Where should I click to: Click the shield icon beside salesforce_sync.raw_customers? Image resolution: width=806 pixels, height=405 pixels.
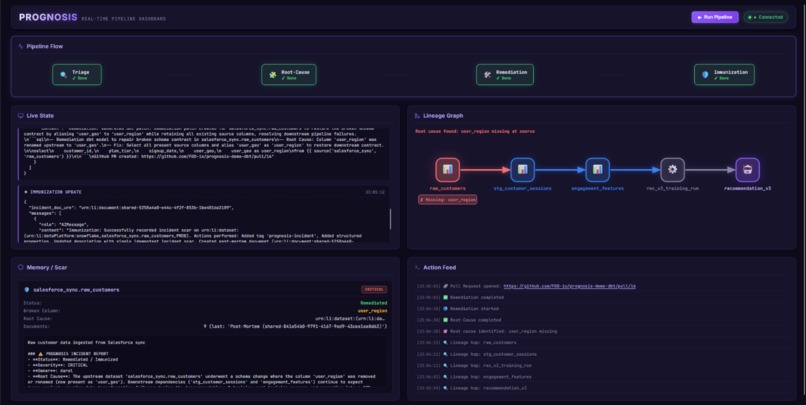point(27,290)
